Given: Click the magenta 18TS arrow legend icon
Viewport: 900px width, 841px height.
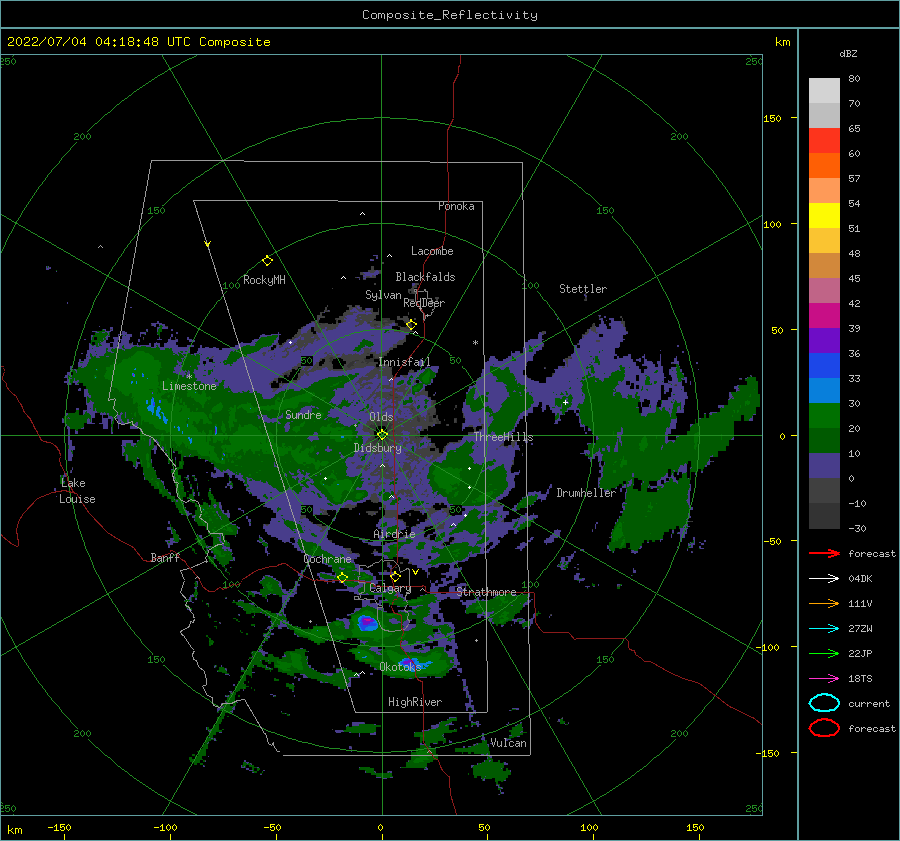Looking at the screenshot, I should point(824,679).
